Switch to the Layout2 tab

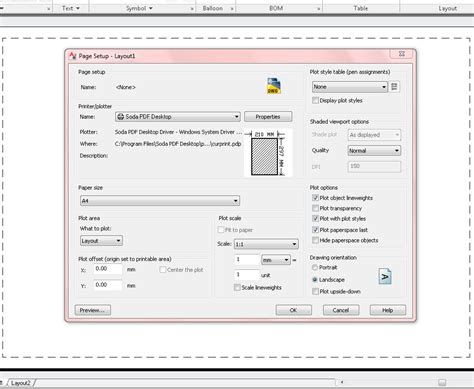(x=21, y=383)
